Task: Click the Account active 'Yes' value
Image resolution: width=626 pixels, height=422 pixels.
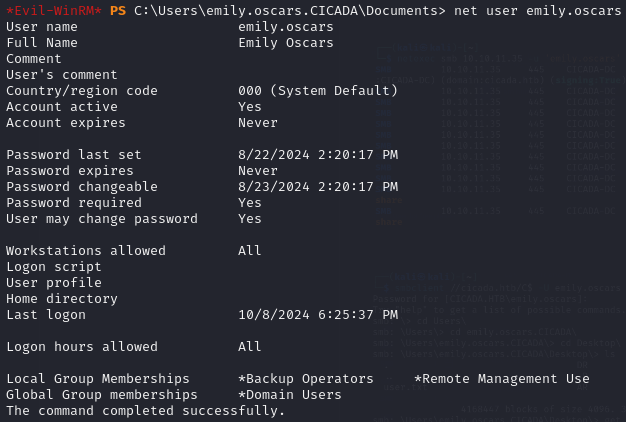Action: point(250,107)
